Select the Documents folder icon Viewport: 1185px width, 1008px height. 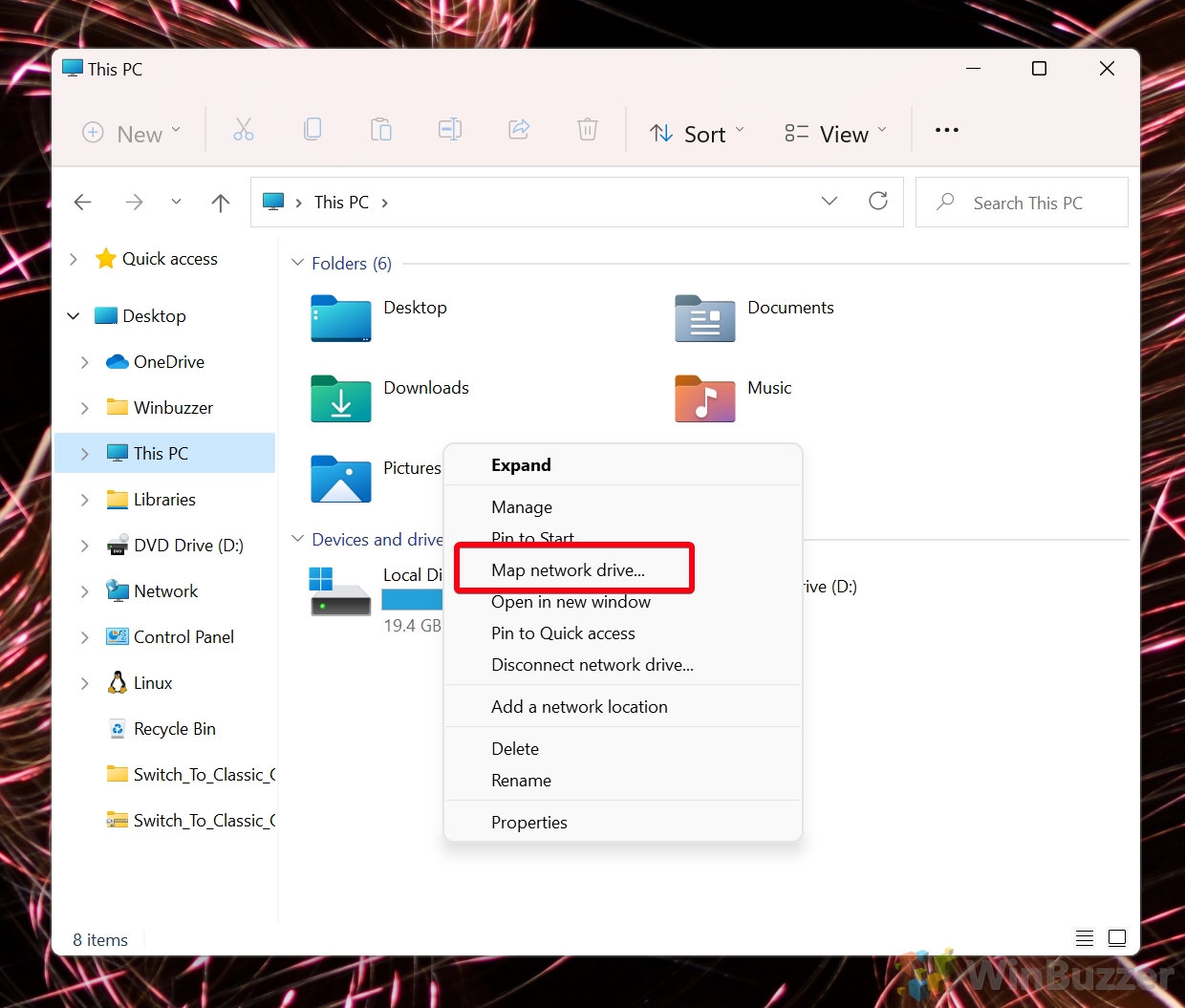point(705,318)
